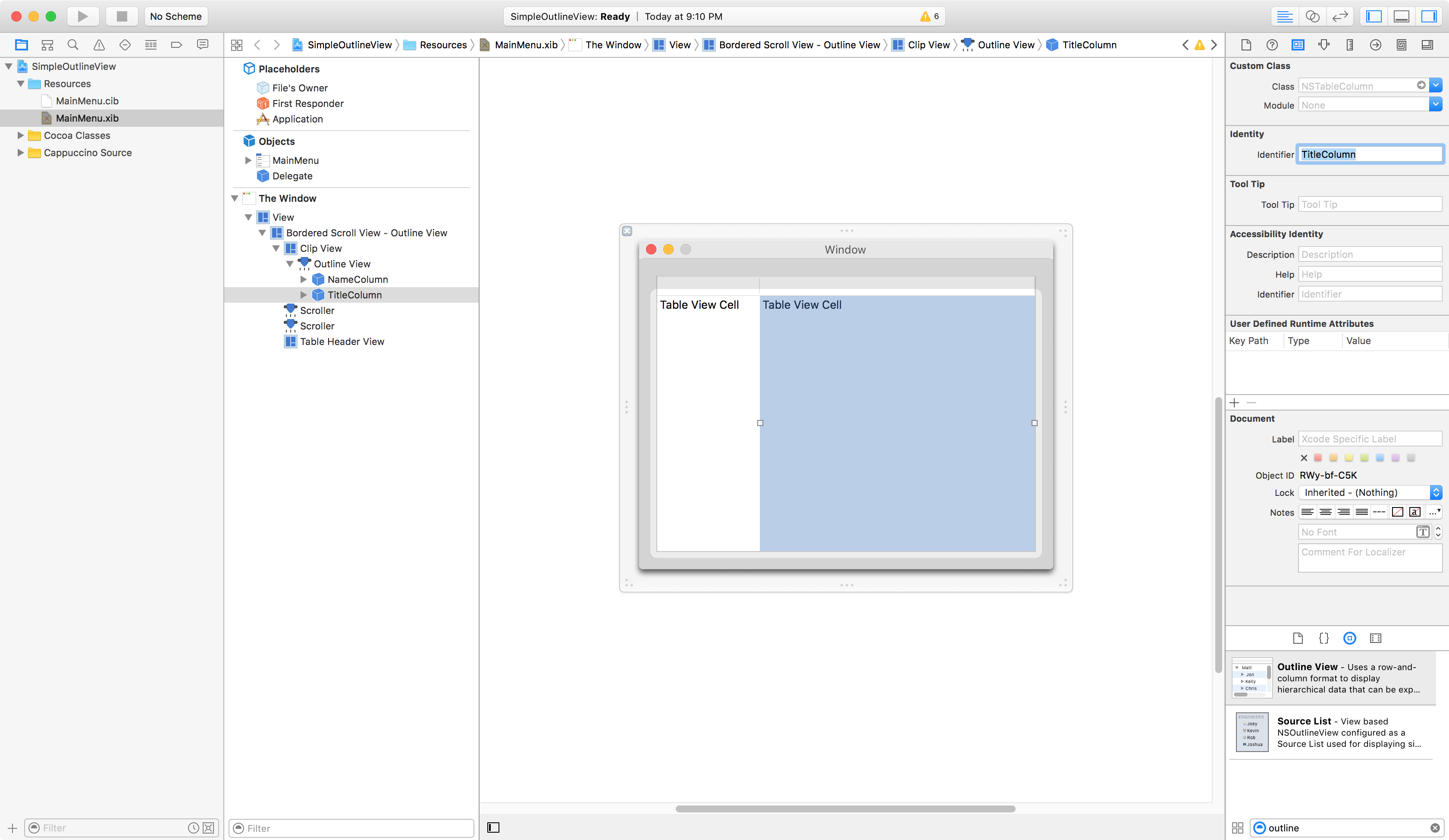The height and width of the screenshot is (840, 1449).
Task: Open the Find navigator
Action: pyautogui.click(x=73, y=44)
